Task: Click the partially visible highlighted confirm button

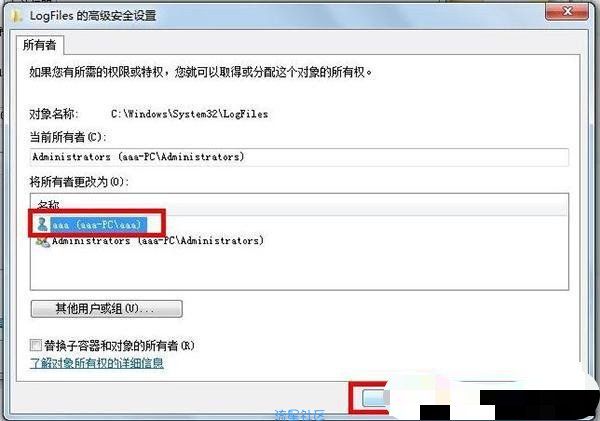Action: click(x=375, y=398)
